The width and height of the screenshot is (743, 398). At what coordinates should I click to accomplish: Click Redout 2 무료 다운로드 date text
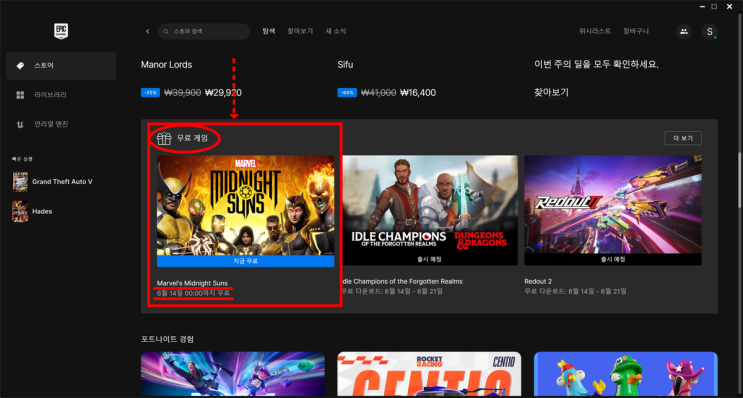tap(575, 291)
